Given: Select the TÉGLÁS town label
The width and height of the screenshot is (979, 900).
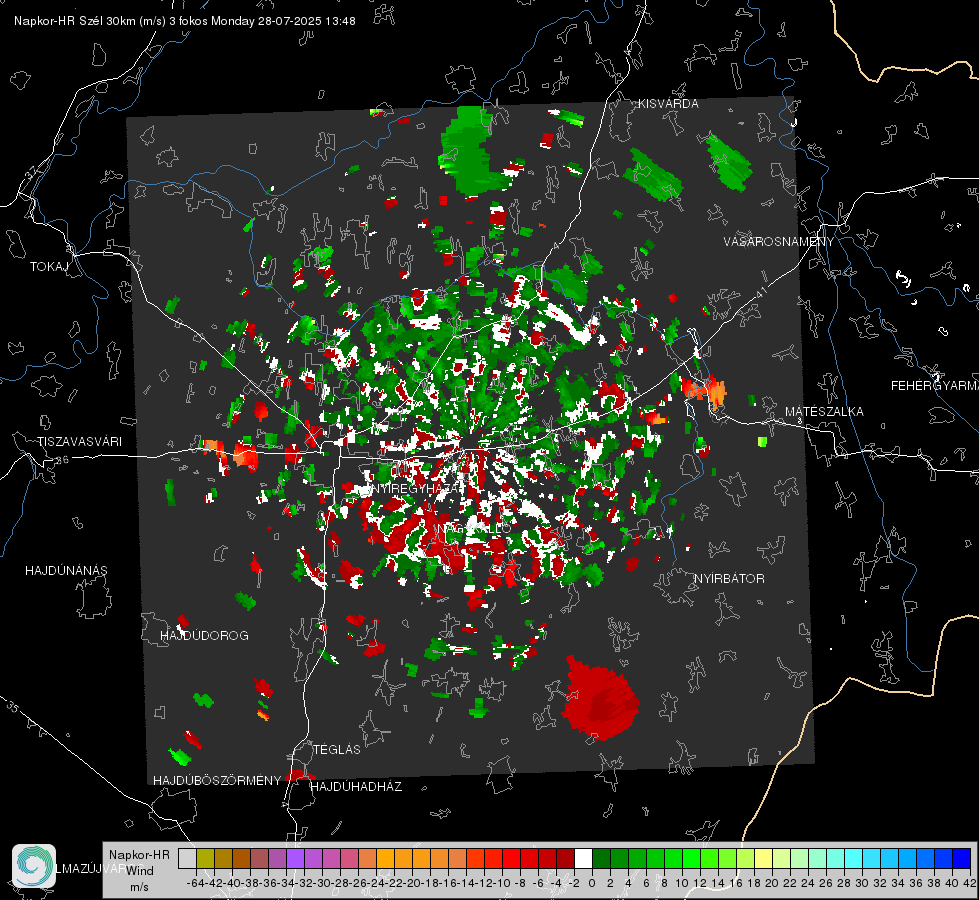Looking at the screenshot, I should (x=337, y=749).
